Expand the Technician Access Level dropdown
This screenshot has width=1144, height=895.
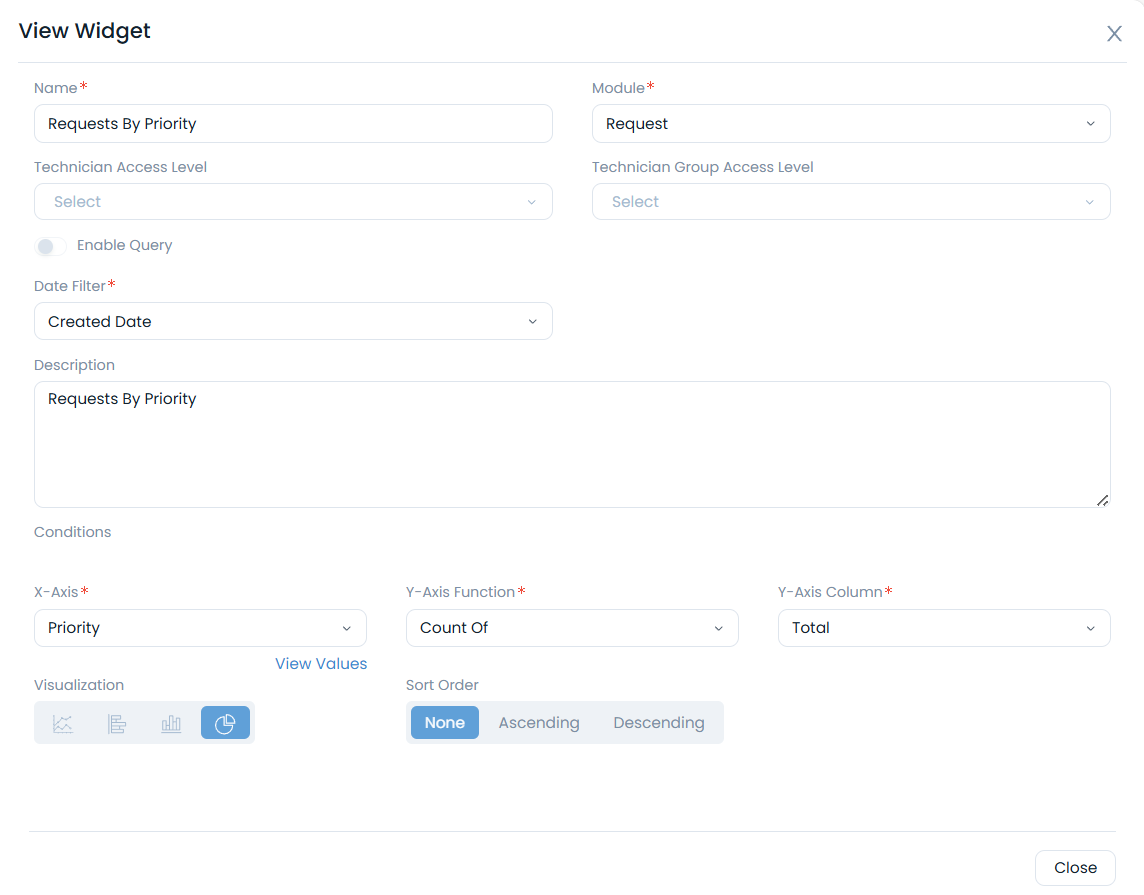293,202
